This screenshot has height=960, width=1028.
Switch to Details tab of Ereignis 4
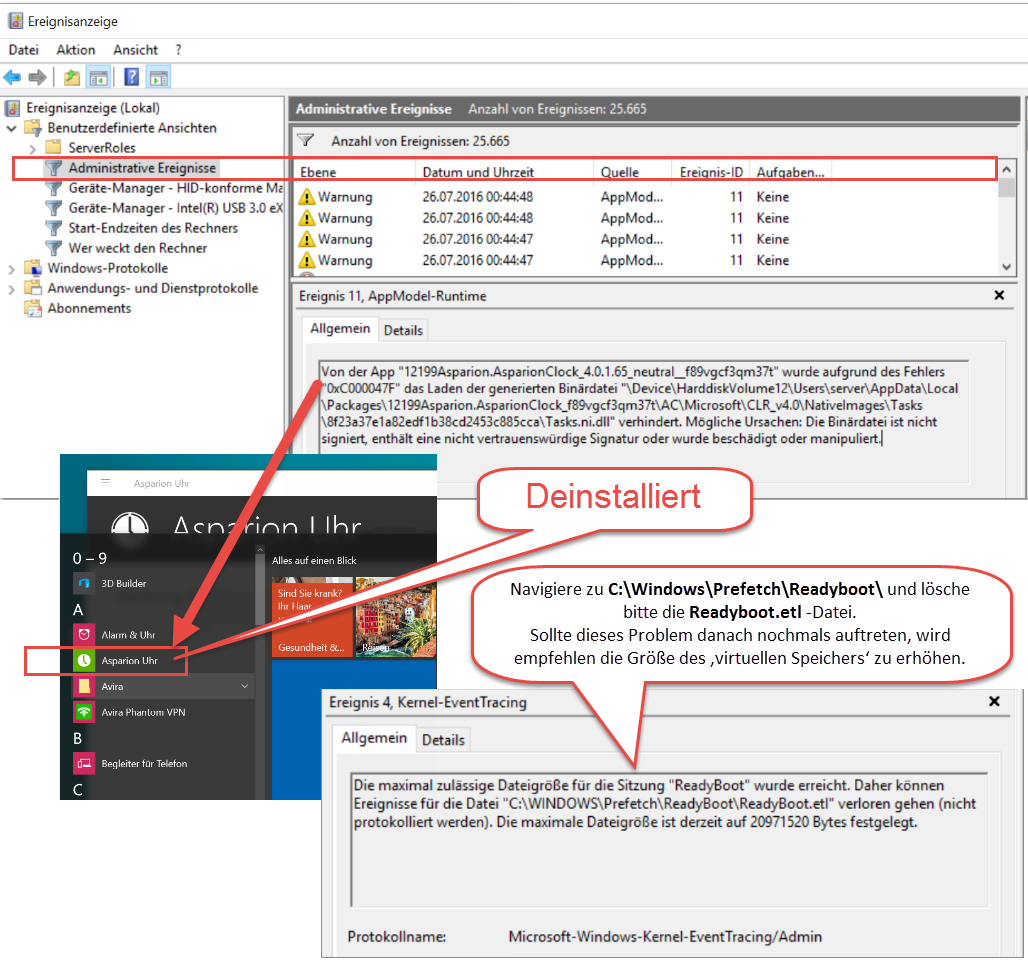(443, 740)
